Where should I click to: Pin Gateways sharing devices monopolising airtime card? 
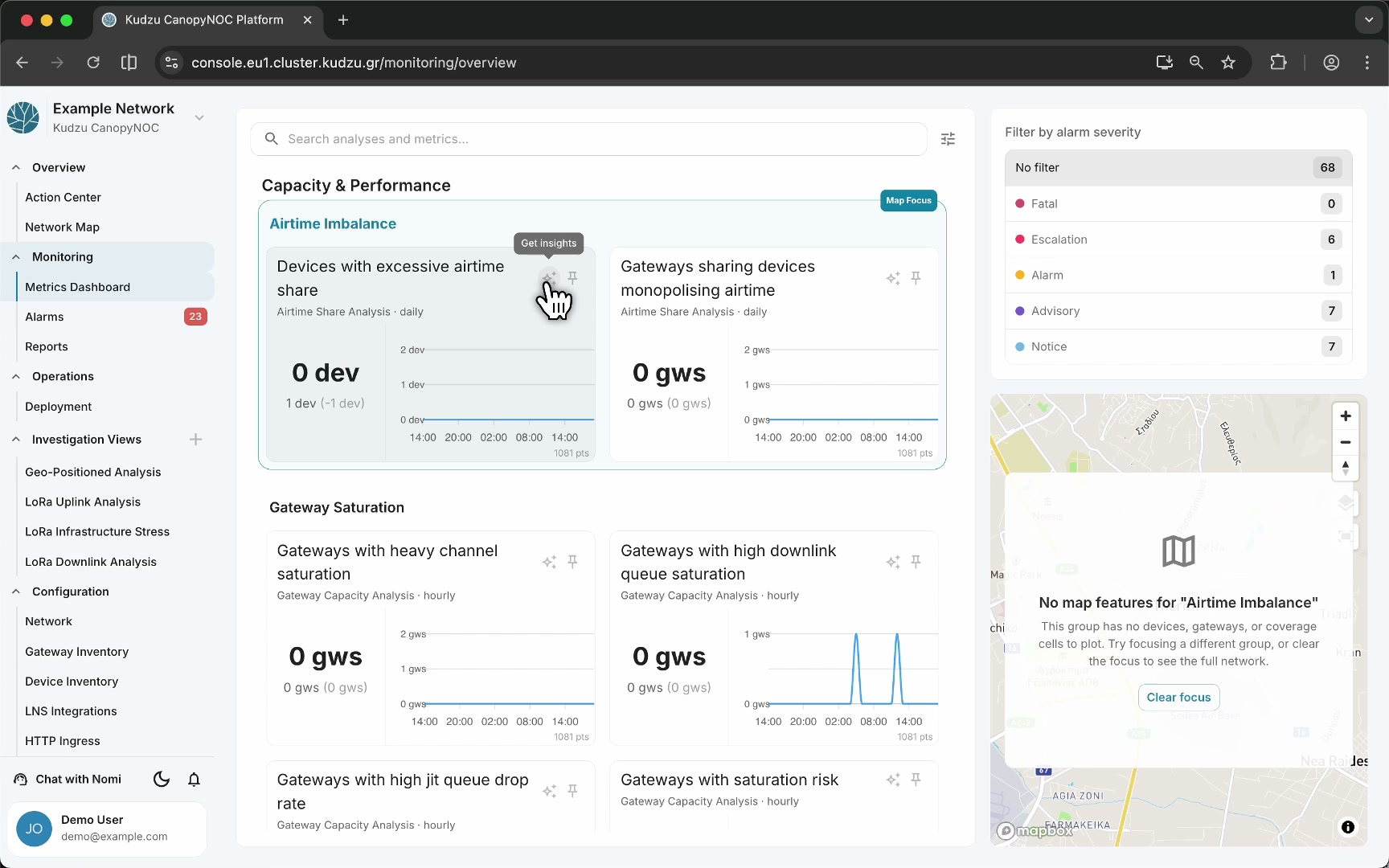point(916,278)
